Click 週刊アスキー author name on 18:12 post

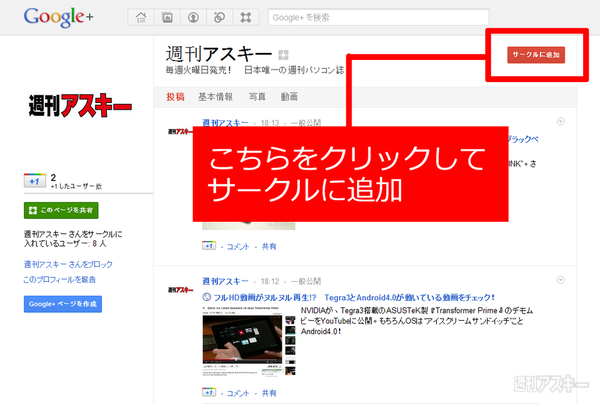[225, 281]
